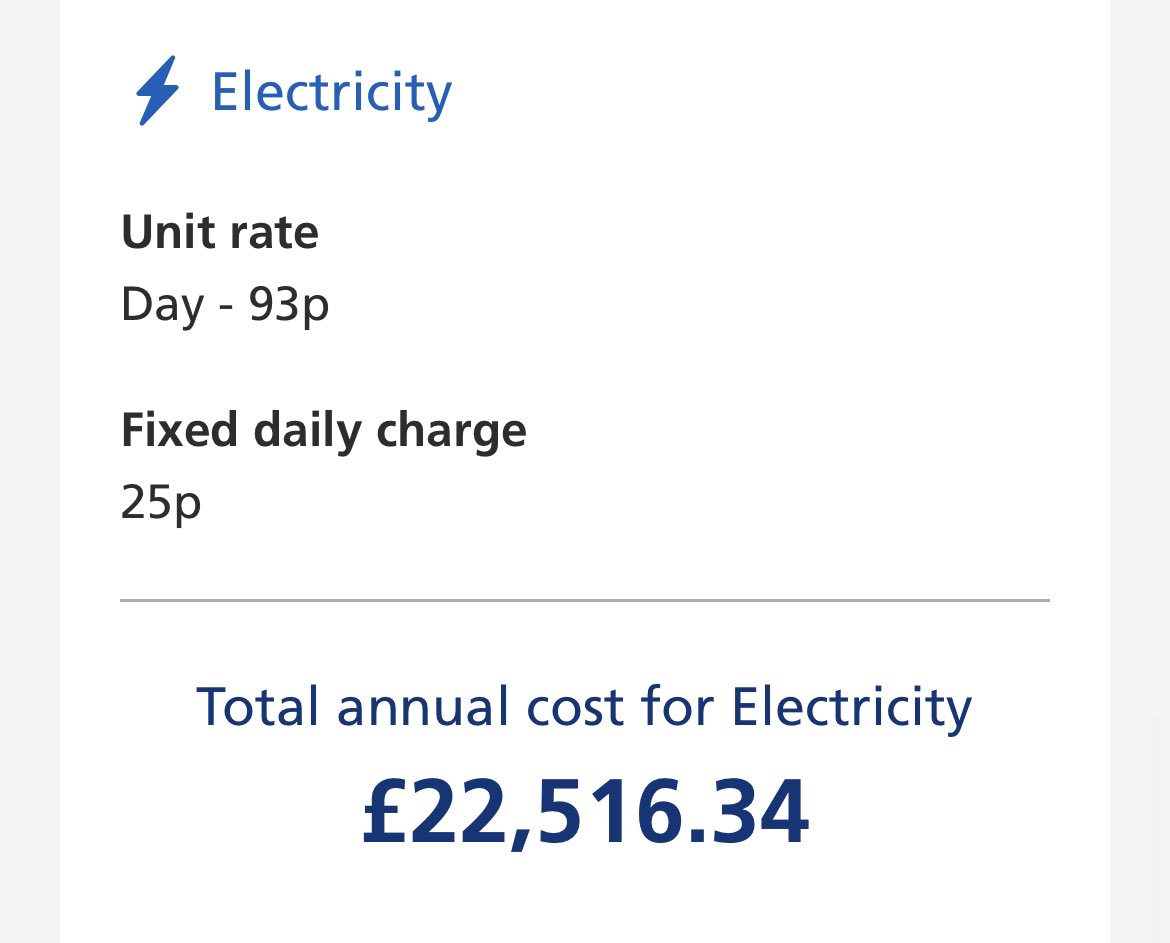This screenshot has width=1170, height=943.
Task: Click the word Electricity in total cost line
Action: click(851, 709)
